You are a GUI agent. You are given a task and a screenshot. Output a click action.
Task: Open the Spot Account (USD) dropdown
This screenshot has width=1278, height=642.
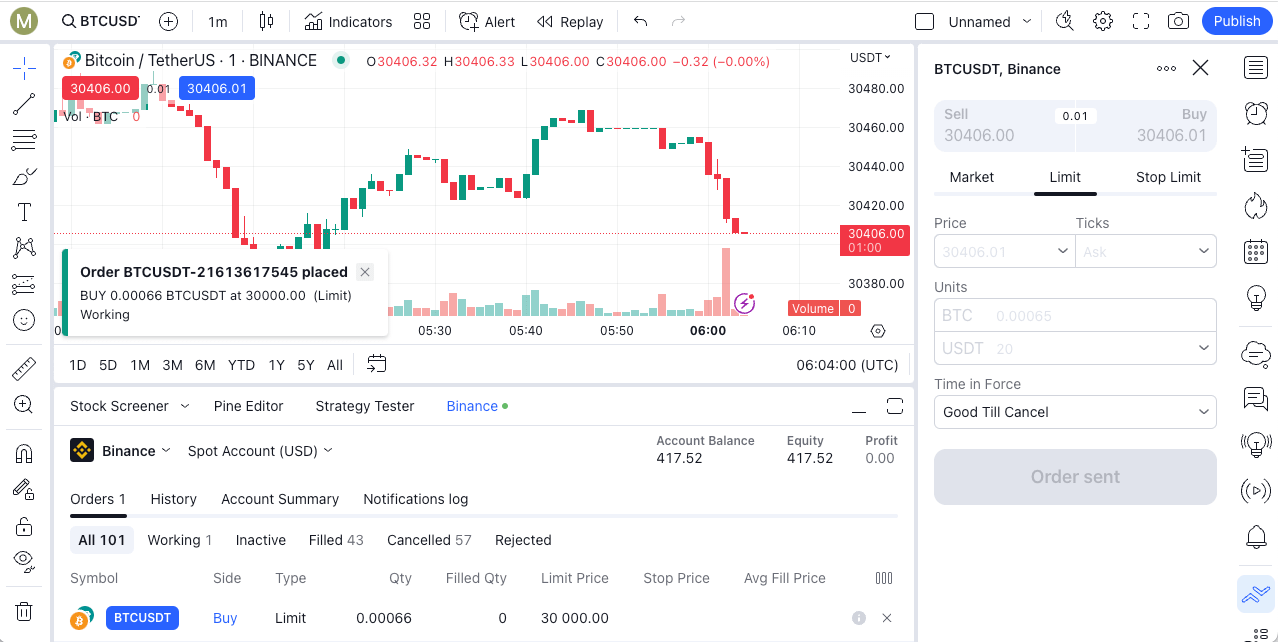(260, 451)
